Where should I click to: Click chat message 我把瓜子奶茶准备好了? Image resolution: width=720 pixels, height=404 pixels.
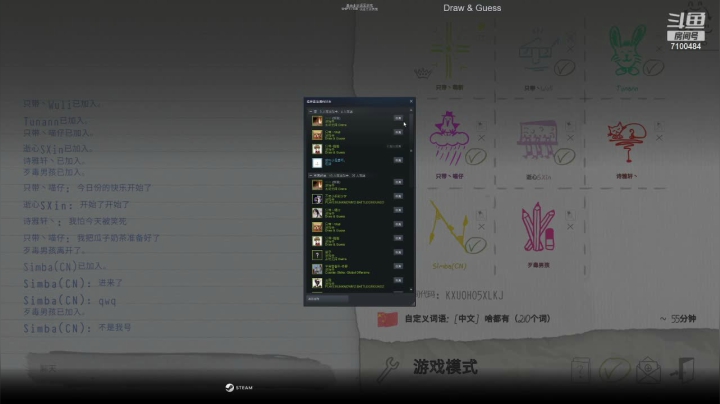click(118, 238)
